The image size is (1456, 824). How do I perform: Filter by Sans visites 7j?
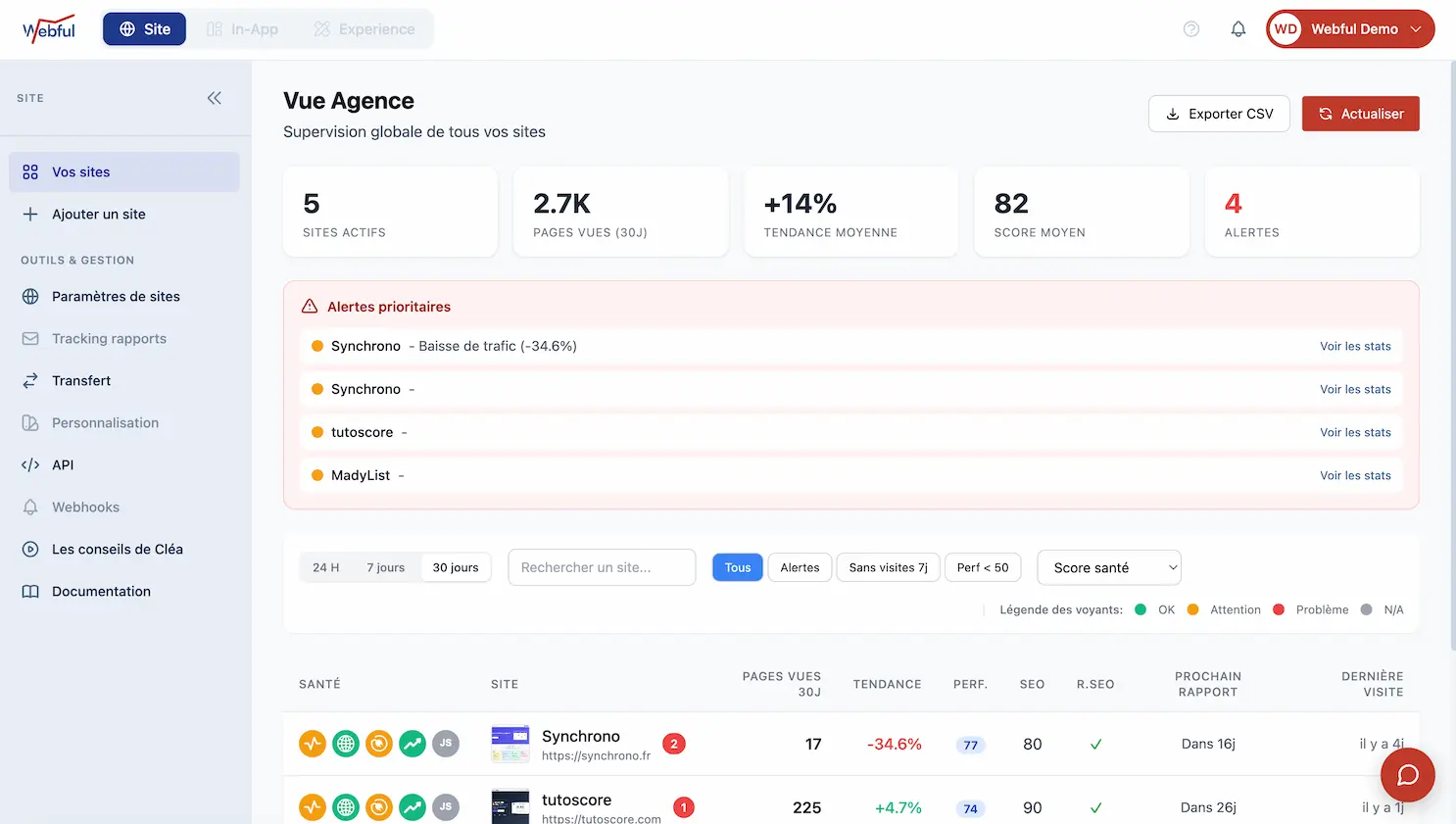pyautogui.click(x=889, y=567)
